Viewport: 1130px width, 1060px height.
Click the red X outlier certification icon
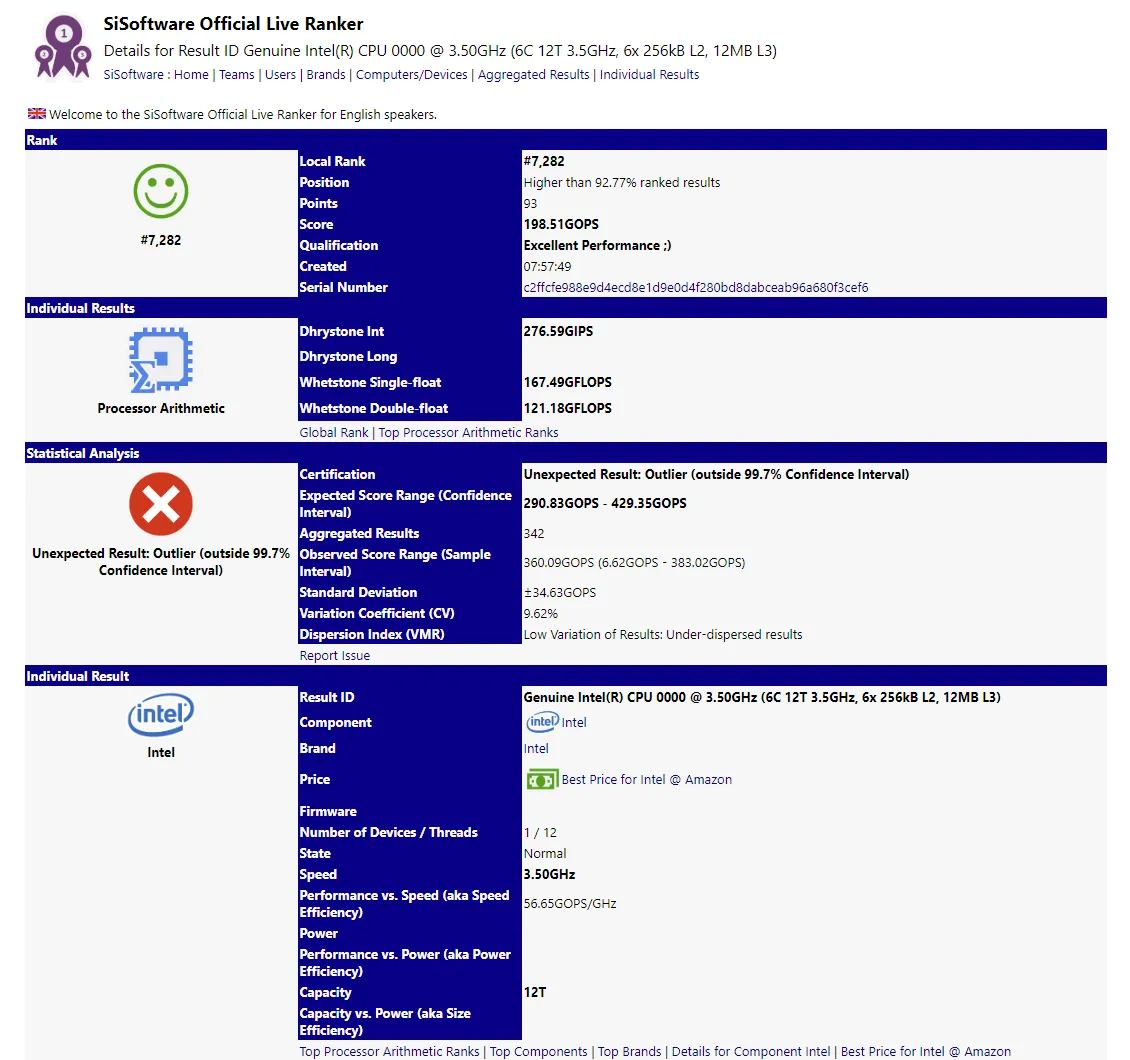[161, 504]
